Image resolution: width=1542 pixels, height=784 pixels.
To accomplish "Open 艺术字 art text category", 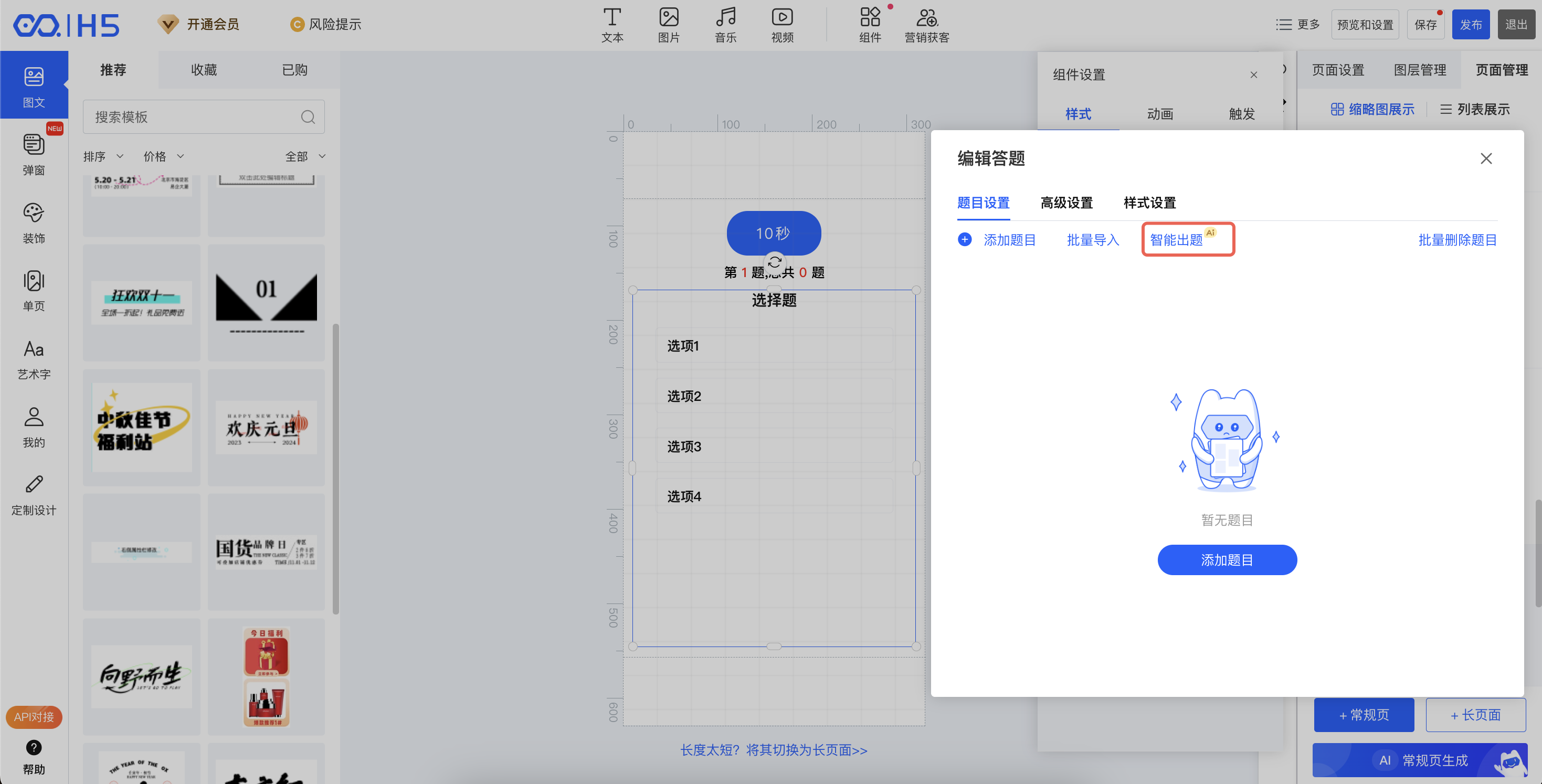I will coord(34,359).
